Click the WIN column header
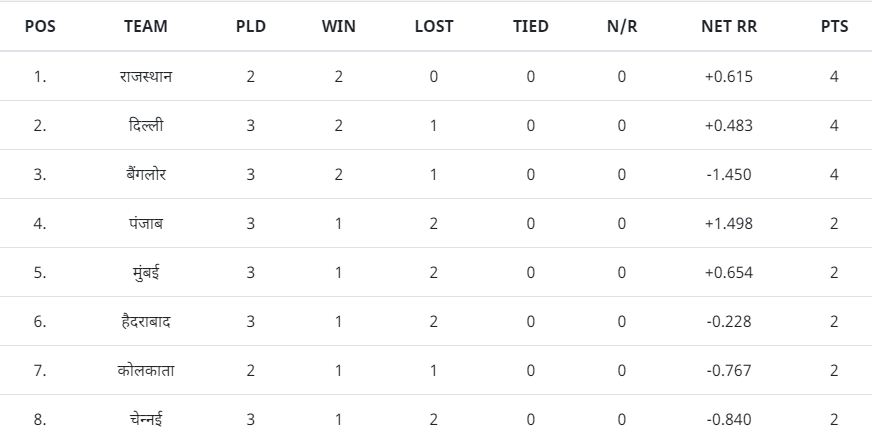872x437 pixels. pos(338,26)
